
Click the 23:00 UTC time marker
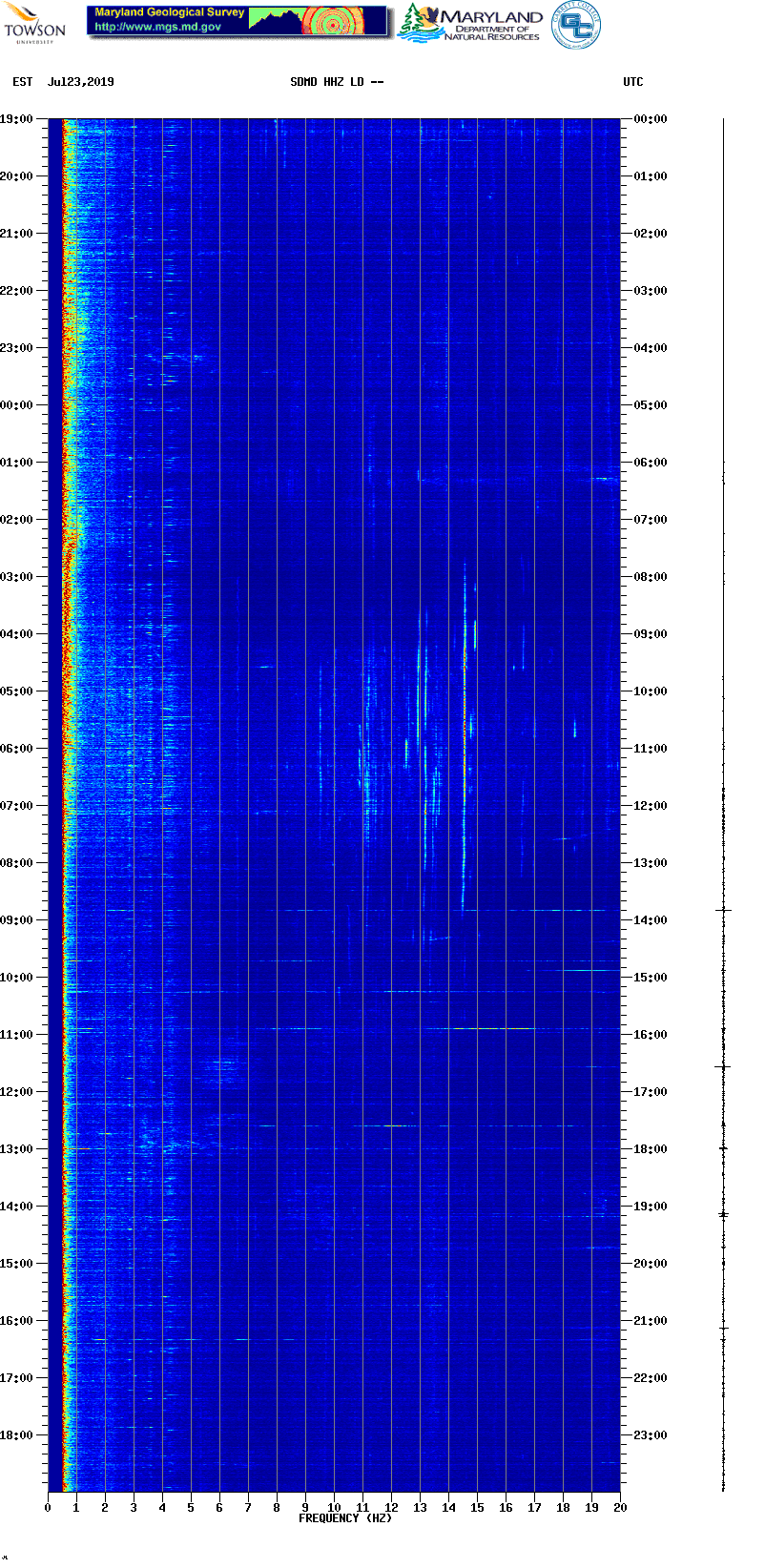point(651,1435)
